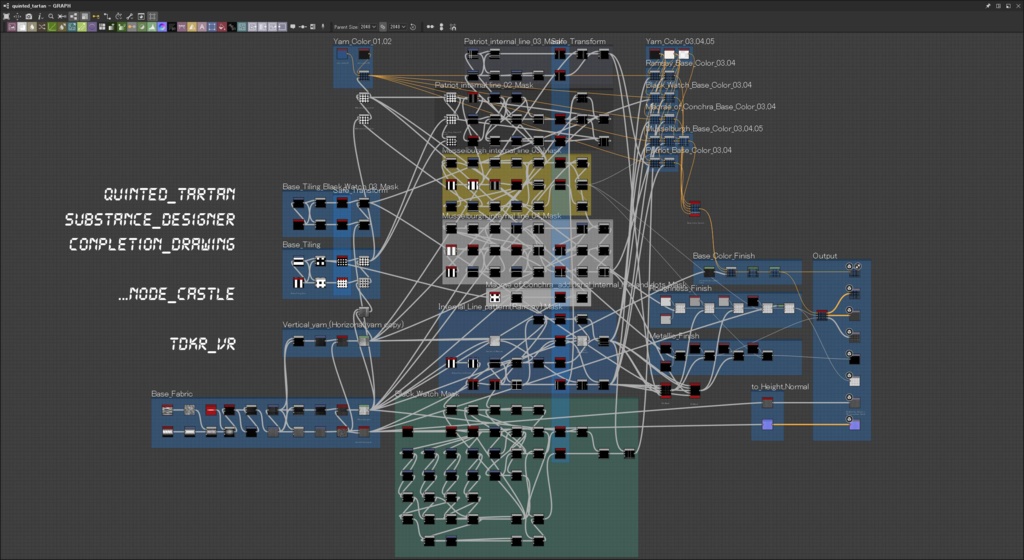Add a Text node with the pink A icon

[x=202, y=27]
